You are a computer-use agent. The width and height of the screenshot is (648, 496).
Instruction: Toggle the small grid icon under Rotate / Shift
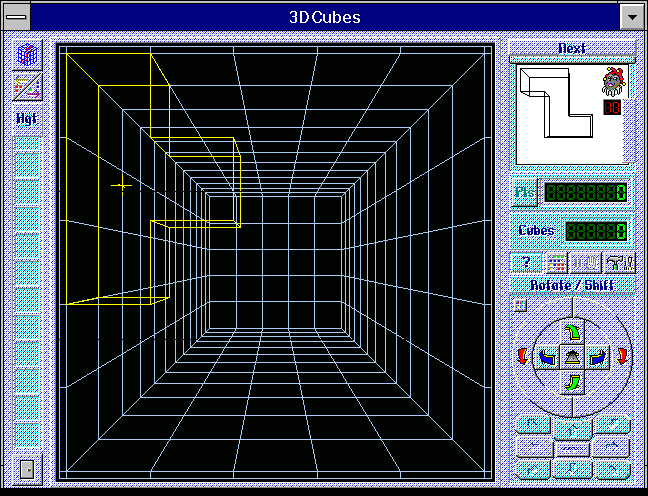coord(519,305)
